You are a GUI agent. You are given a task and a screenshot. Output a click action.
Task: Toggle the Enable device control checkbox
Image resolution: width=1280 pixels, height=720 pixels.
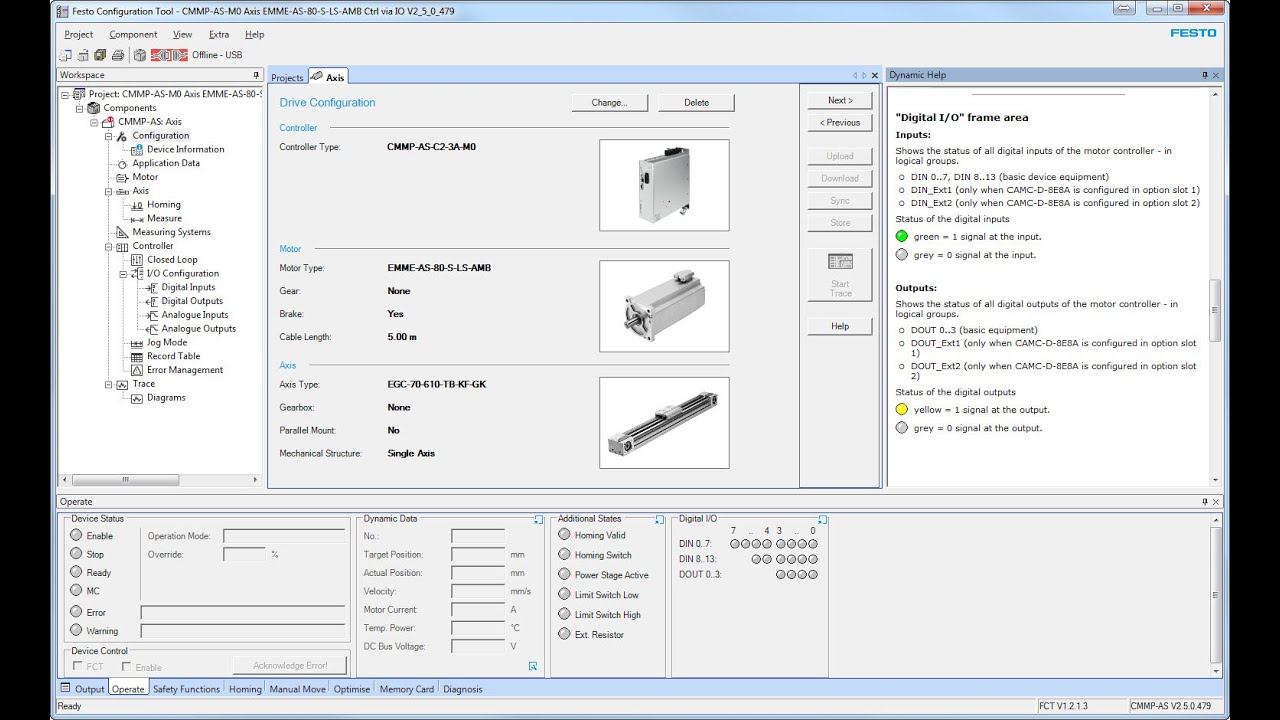coord(126,667)
